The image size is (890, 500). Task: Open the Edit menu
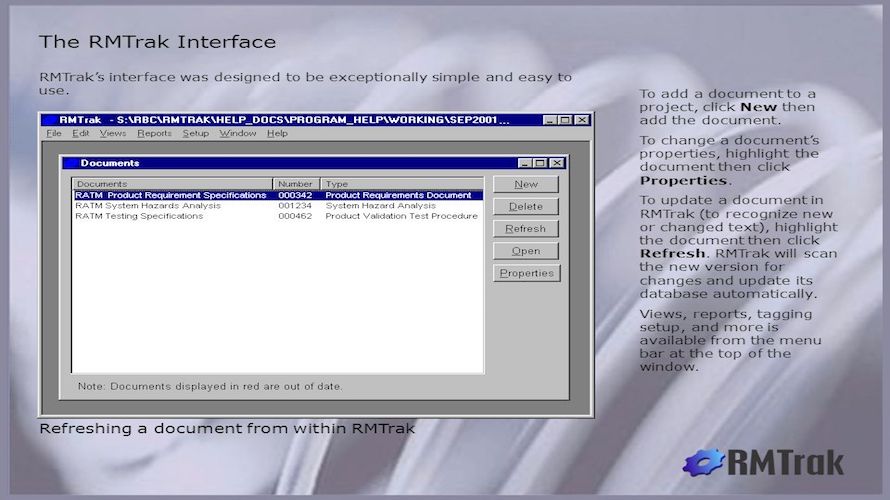(x=80, y=133)
